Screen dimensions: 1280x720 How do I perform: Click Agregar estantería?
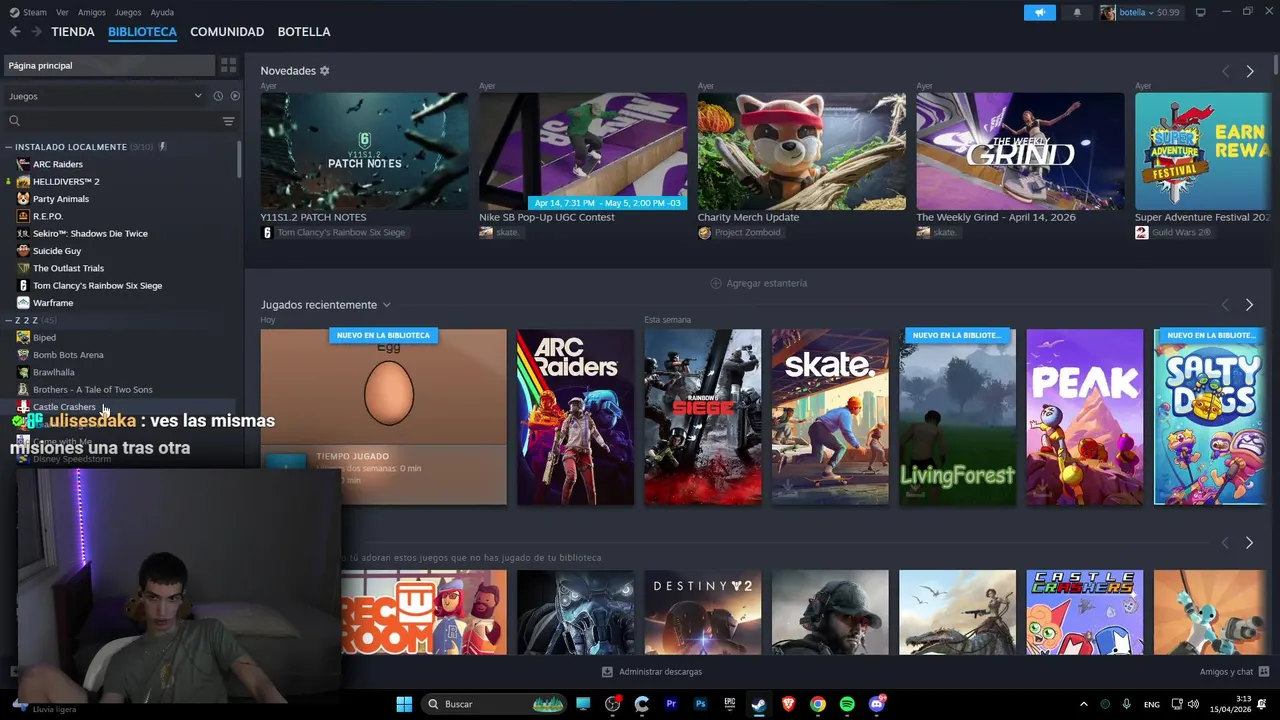pyautogui.click(x=758, y=283)
